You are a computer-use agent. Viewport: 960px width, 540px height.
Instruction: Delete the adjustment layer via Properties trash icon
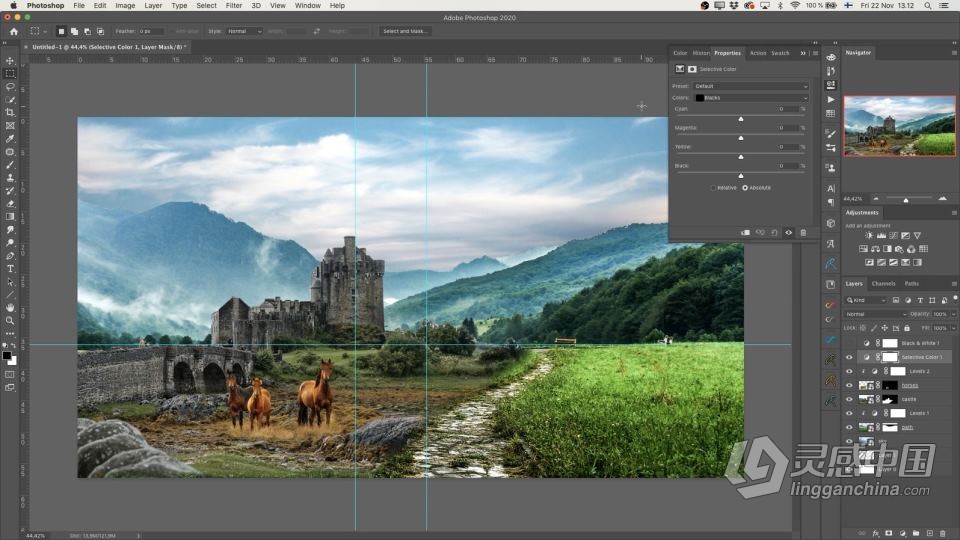tap(803, 233)
